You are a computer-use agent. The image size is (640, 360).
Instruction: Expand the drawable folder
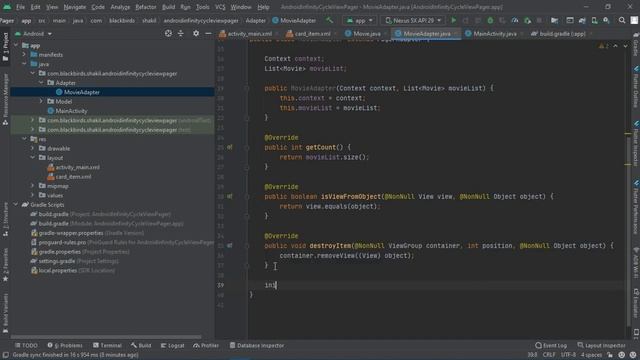coord(33,148)
